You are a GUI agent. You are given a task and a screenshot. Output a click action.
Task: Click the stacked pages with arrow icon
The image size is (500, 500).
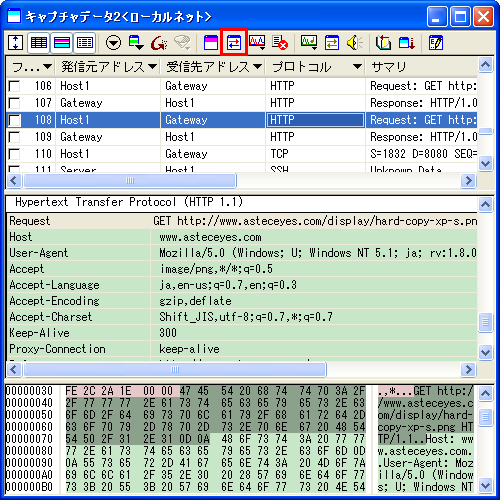click(383, 43)
